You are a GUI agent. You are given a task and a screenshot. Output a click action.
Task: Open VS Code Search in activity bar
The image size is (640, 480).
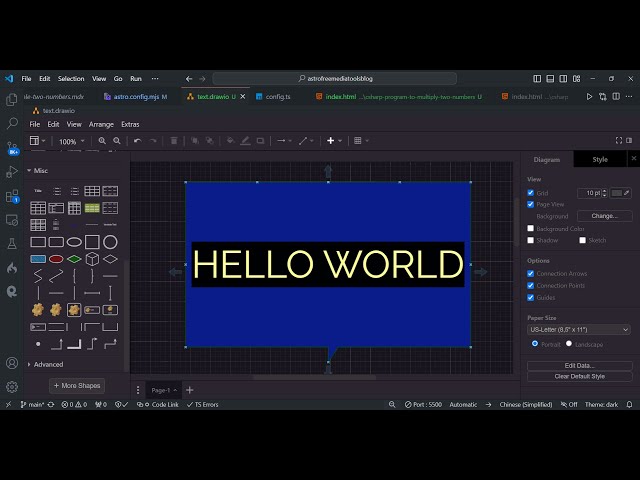12,123
